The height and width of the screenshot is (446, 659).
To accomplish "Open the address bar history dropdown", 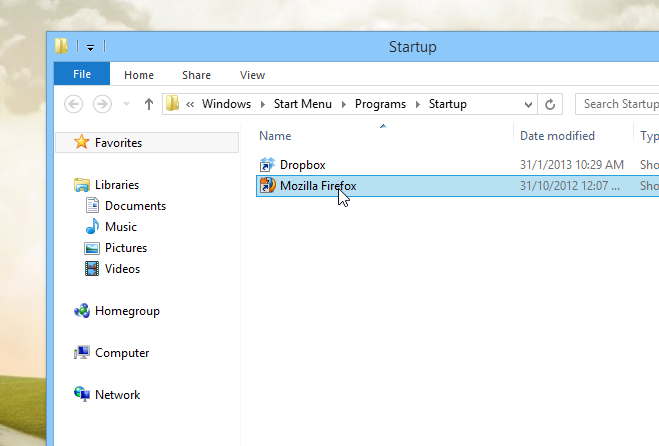I will (x=528, y=104).
